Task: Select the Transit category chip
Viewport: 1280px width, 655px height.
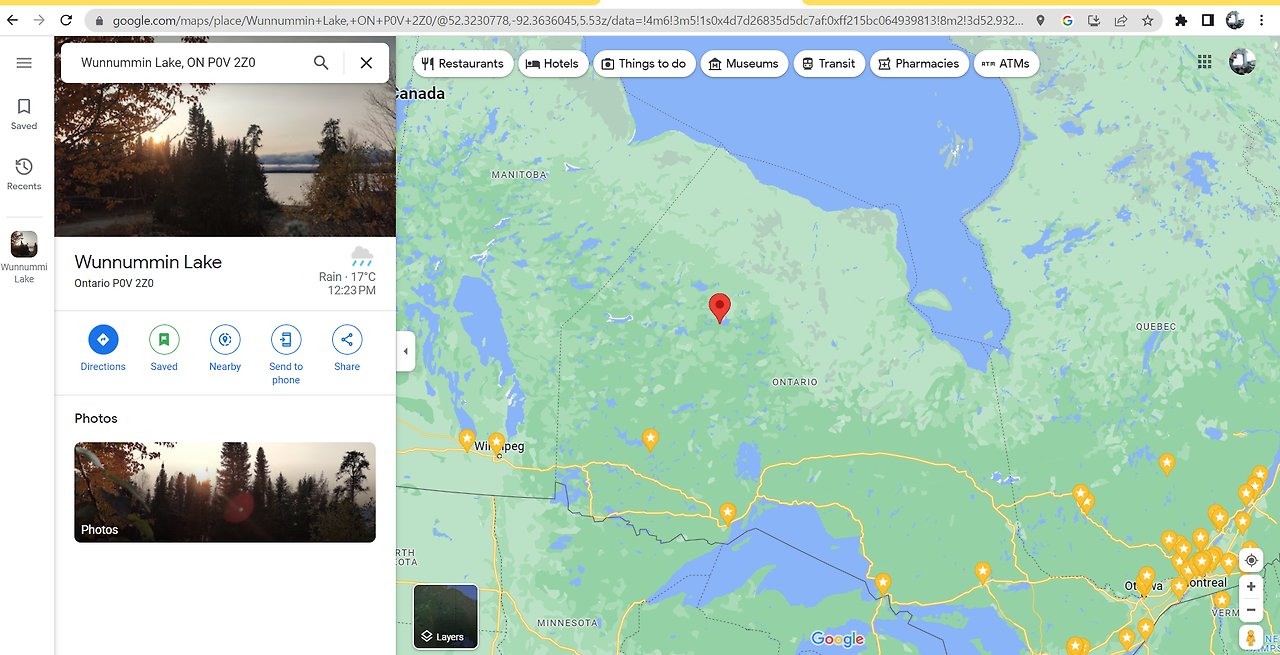Action: (829, 63)
